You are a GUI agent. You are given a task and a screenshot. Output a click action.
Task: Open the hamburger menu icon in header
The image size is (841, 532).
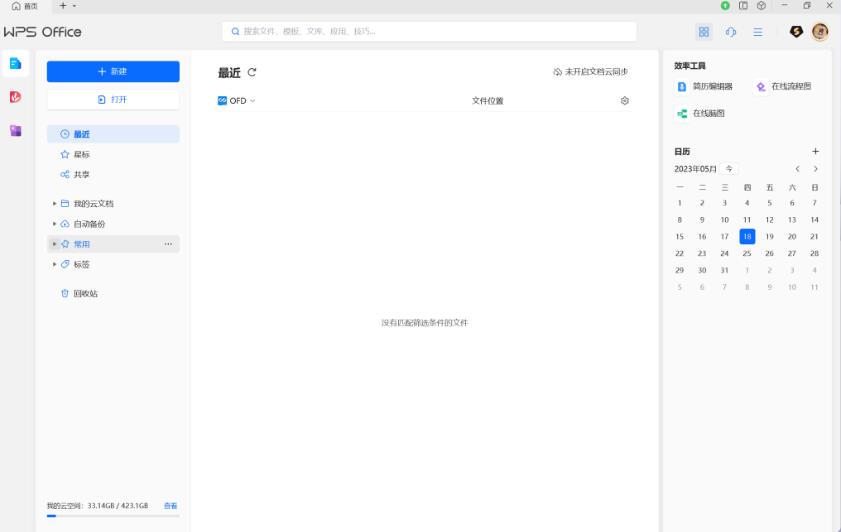coord(758,32)
